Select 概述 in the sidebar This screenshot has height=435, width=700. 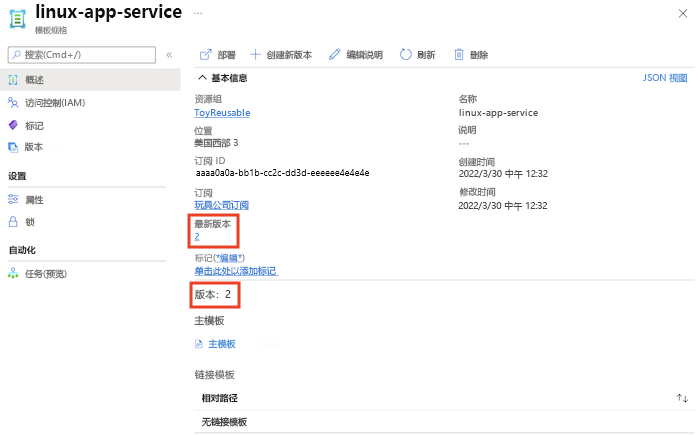coord(90,79)
